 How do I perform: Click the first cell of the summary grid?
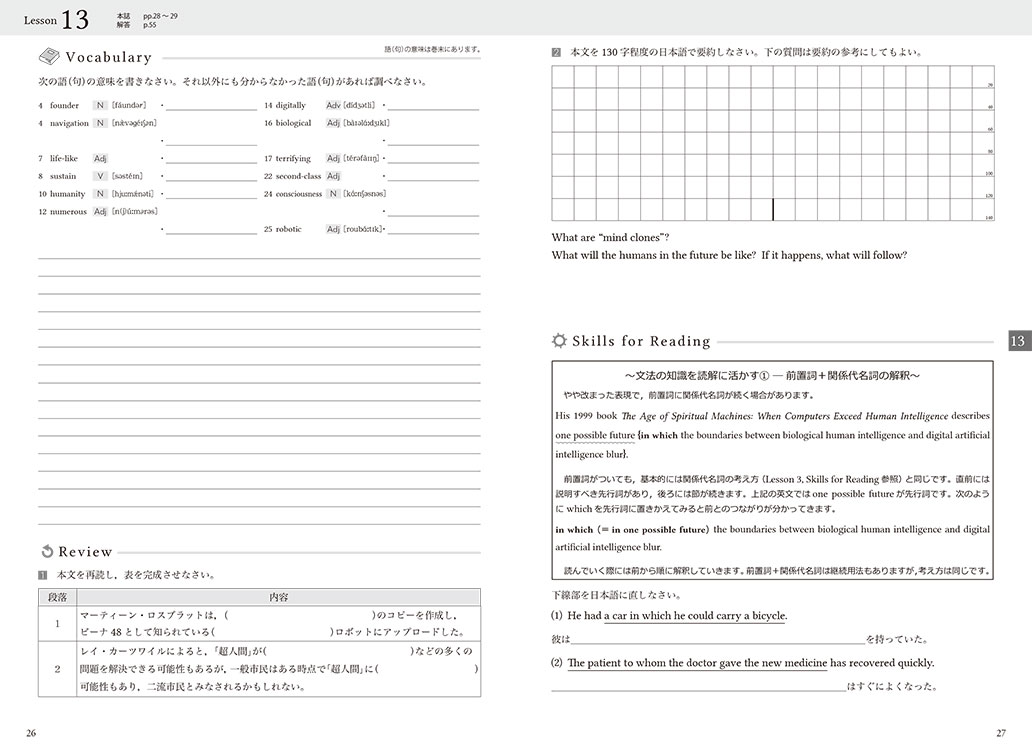click(562, 77)
